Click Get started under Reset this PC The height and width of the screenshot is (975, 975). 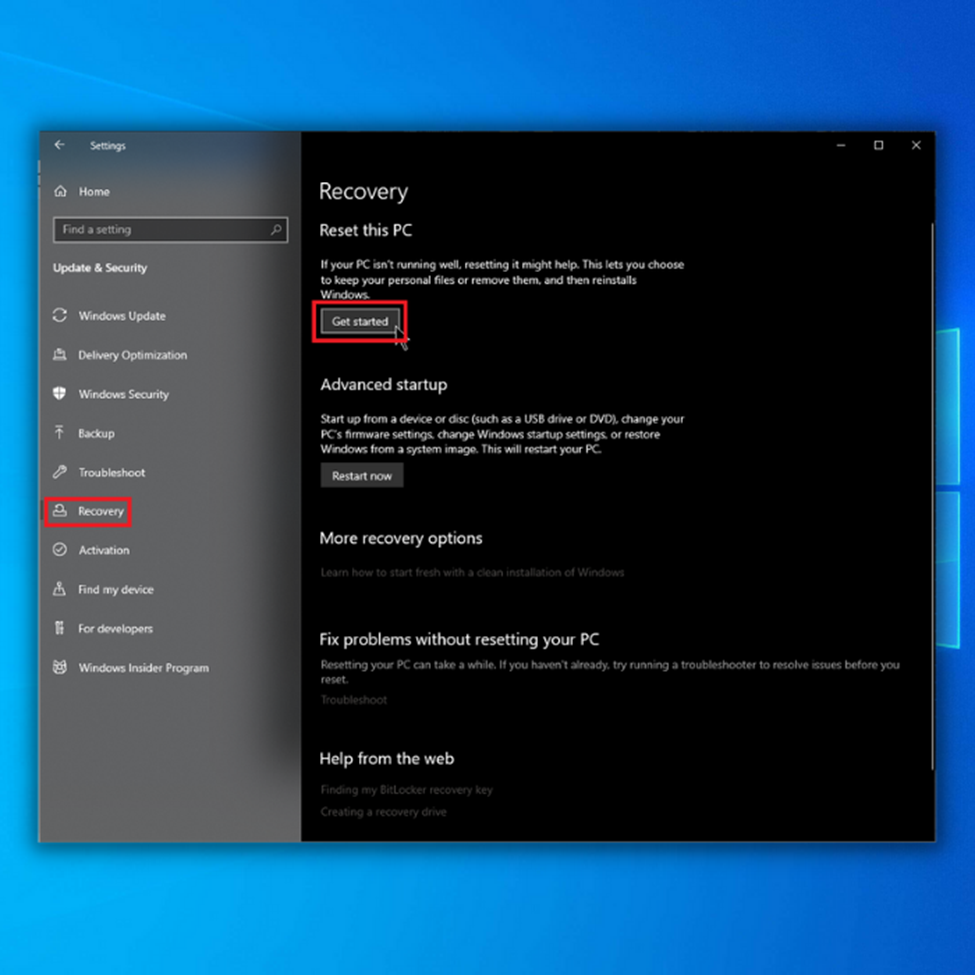(x=360, y=321)
